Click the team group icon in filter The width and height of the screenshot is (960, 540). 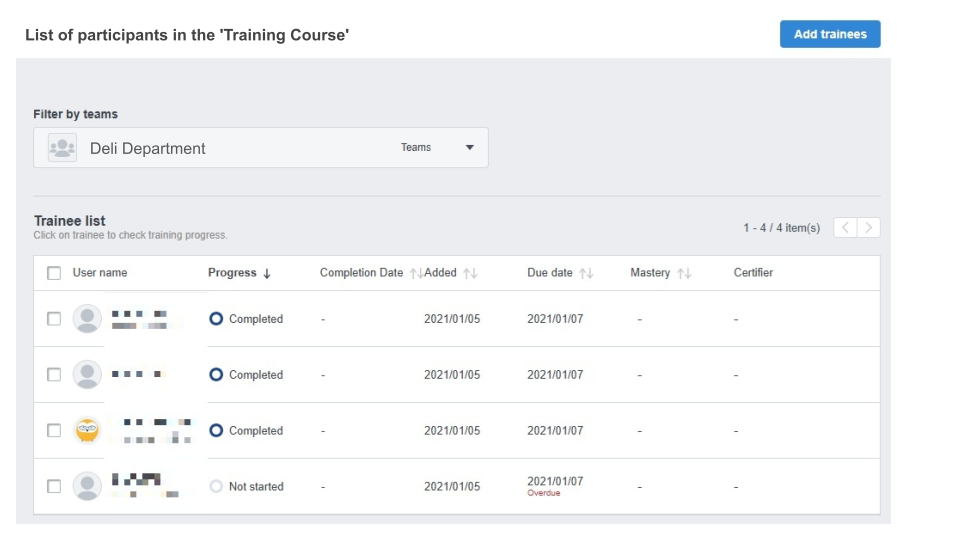[x=62, y=148]
